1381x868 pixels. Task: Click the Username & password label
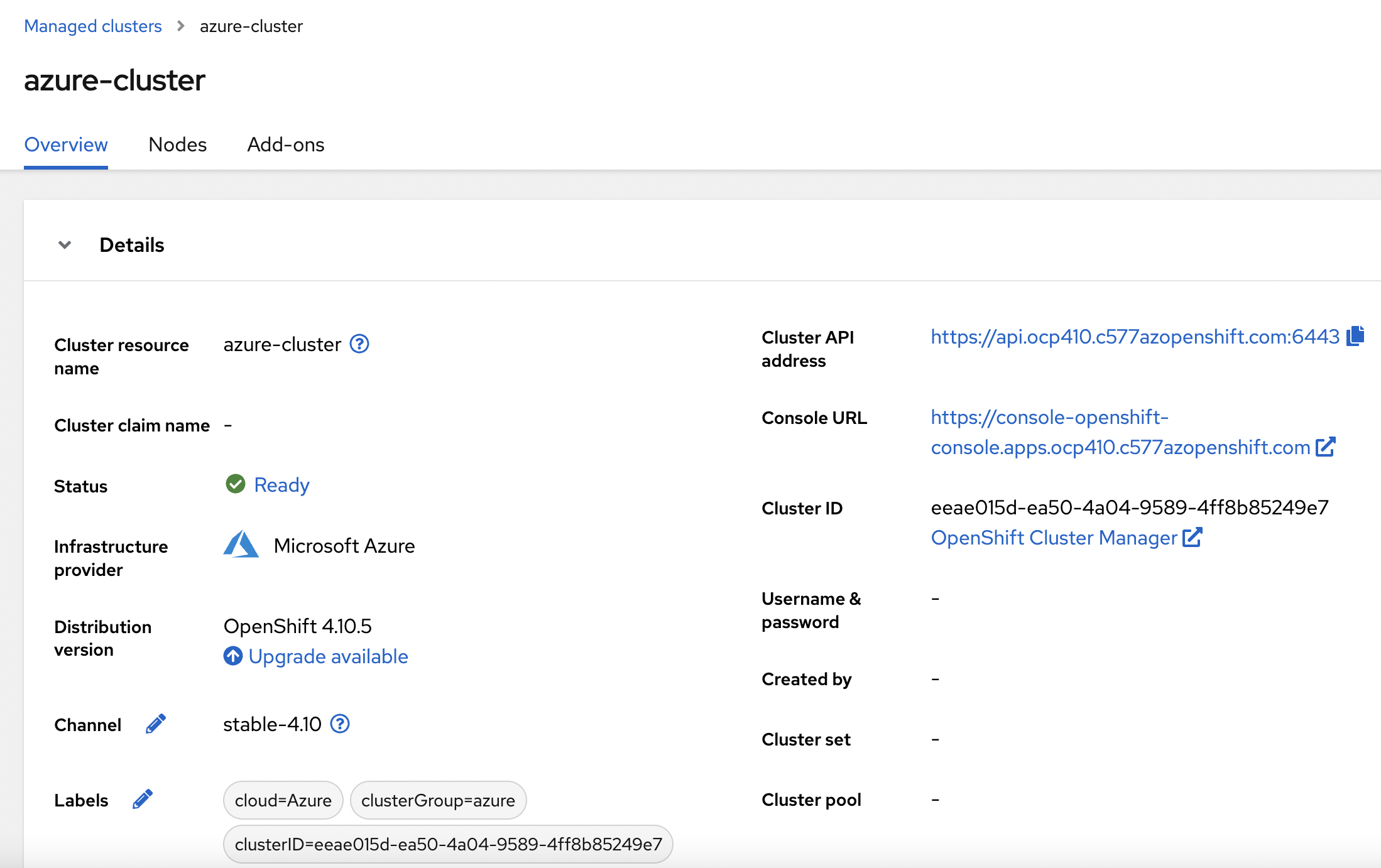click(811, 610)
